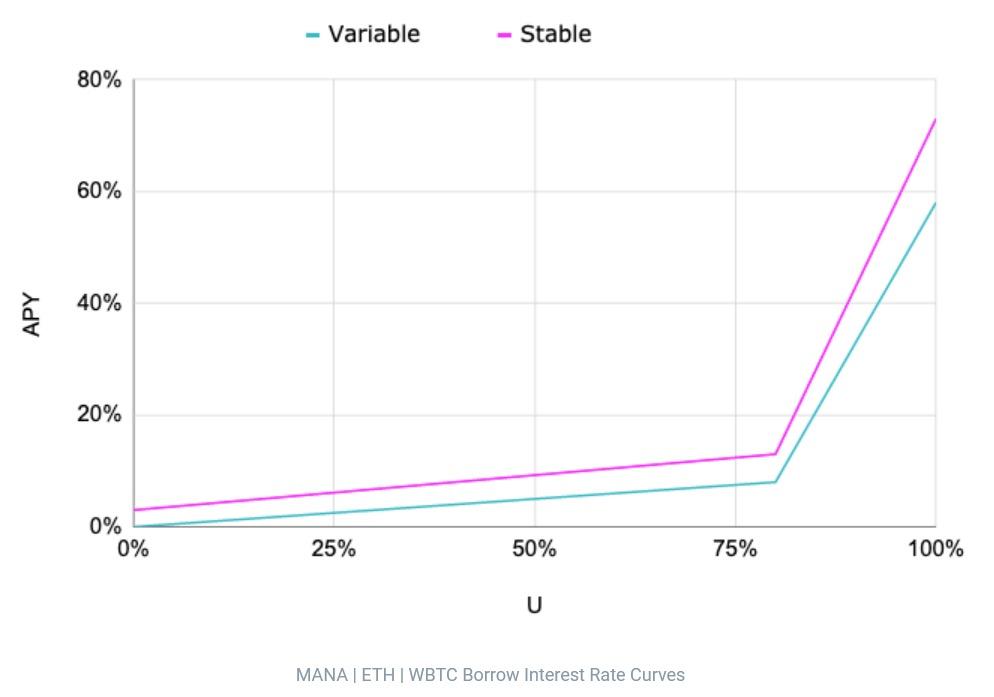Click the Variable line's endpoint at 100% utilization

tap(935, 203)
